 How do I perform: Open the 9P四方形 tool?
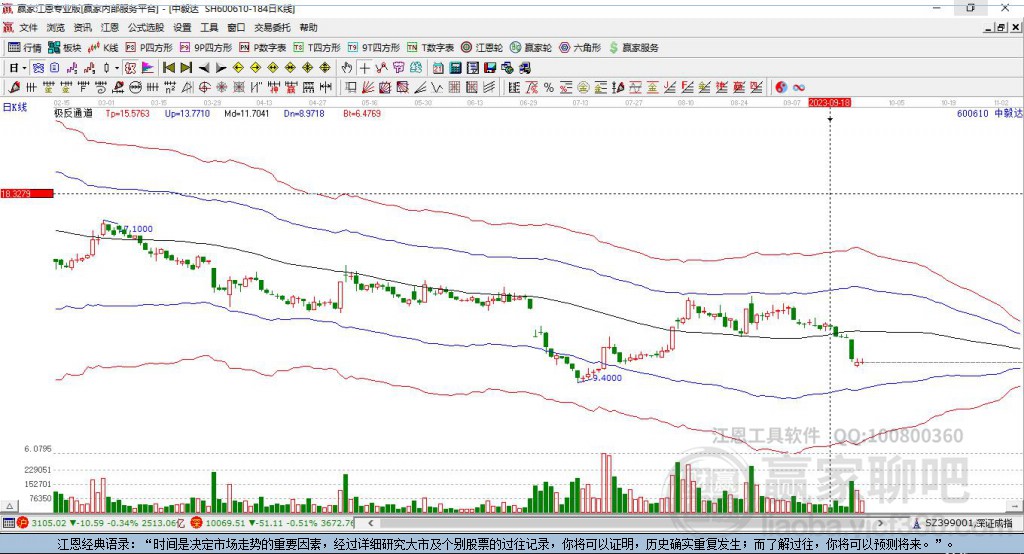(x=206, y=48)
